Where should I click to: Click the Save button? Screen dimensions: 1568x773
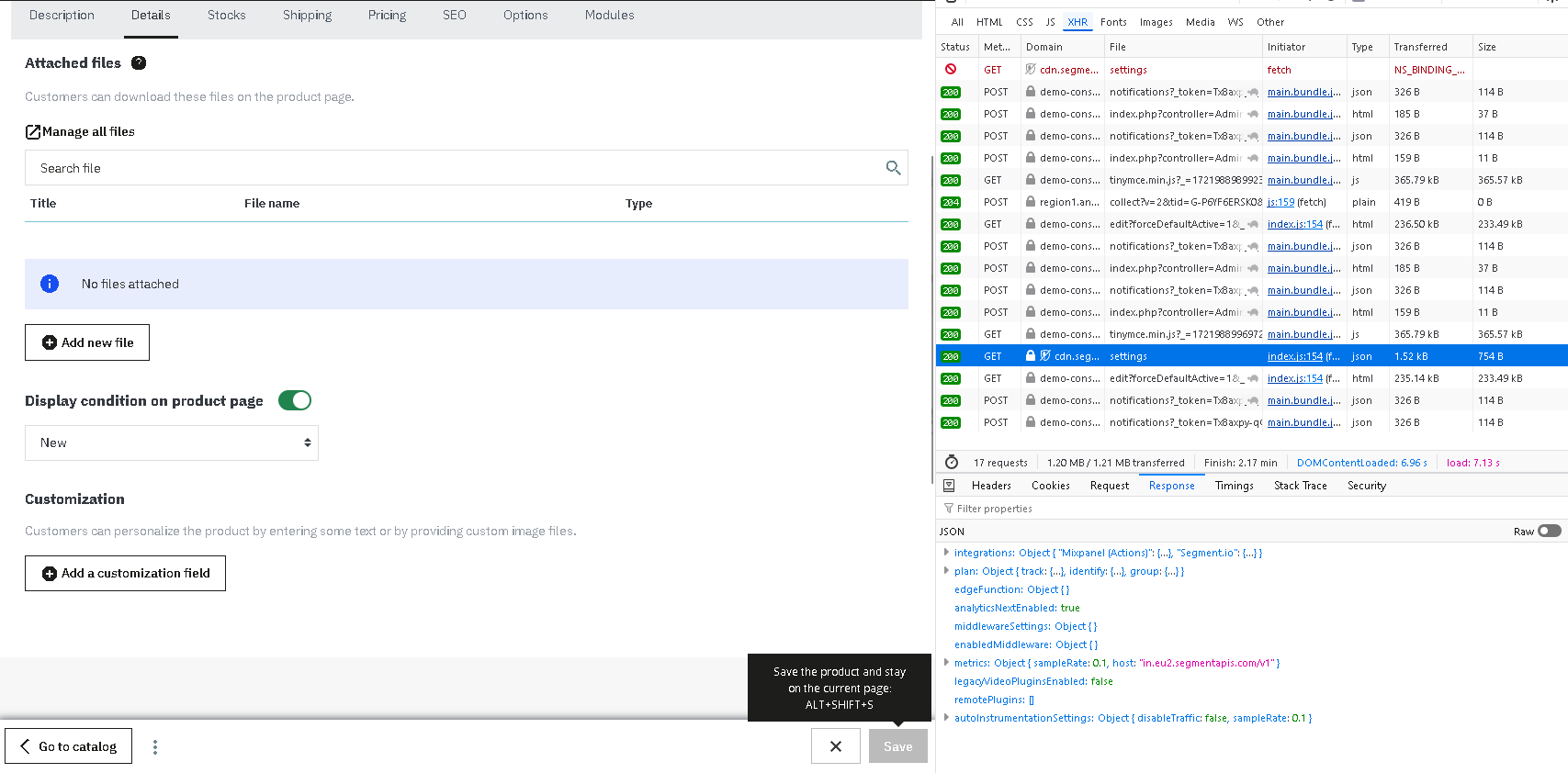click(x=898, y=746)
